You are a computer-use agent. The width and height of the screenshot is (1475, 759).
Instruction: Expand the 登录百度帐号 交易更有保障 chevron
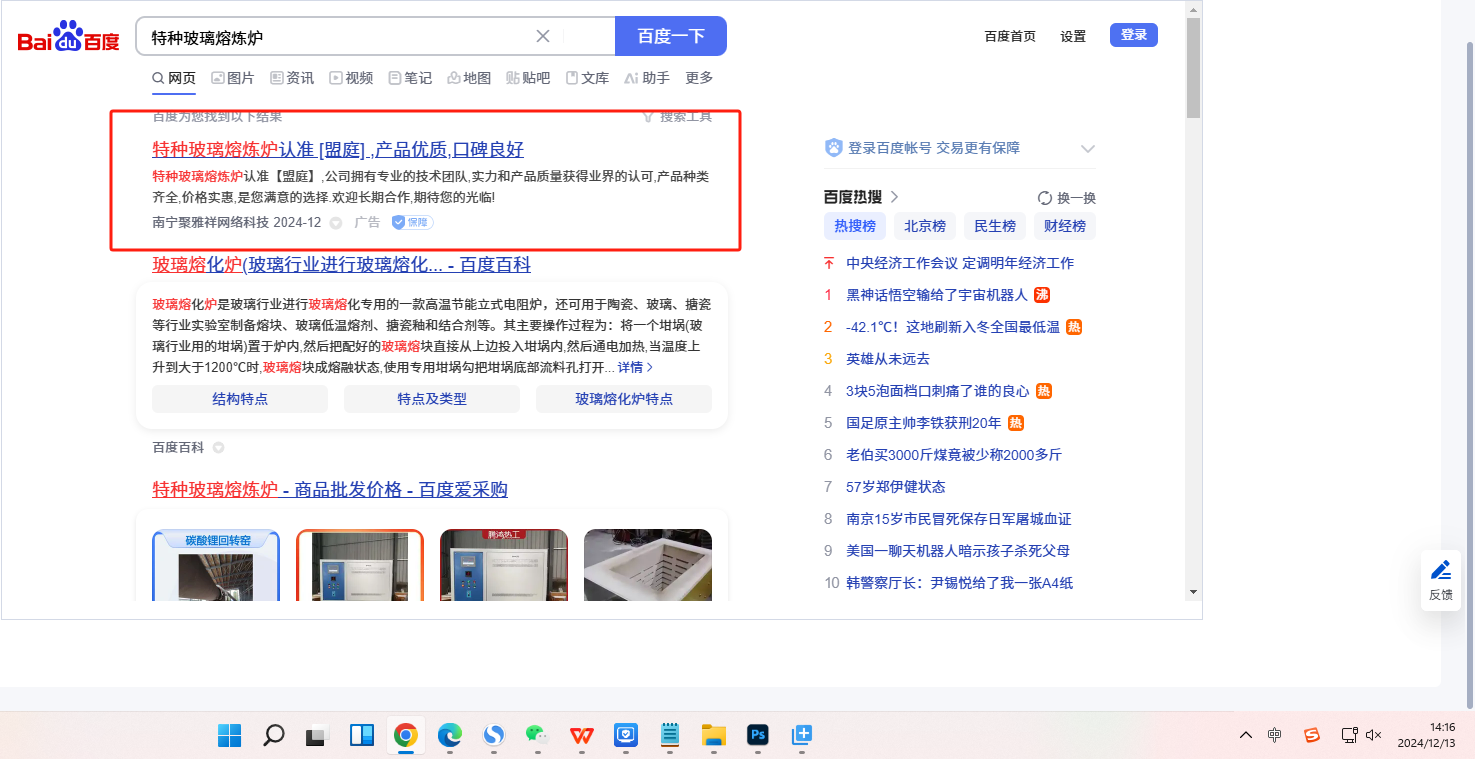click(x=1088, y=149)
